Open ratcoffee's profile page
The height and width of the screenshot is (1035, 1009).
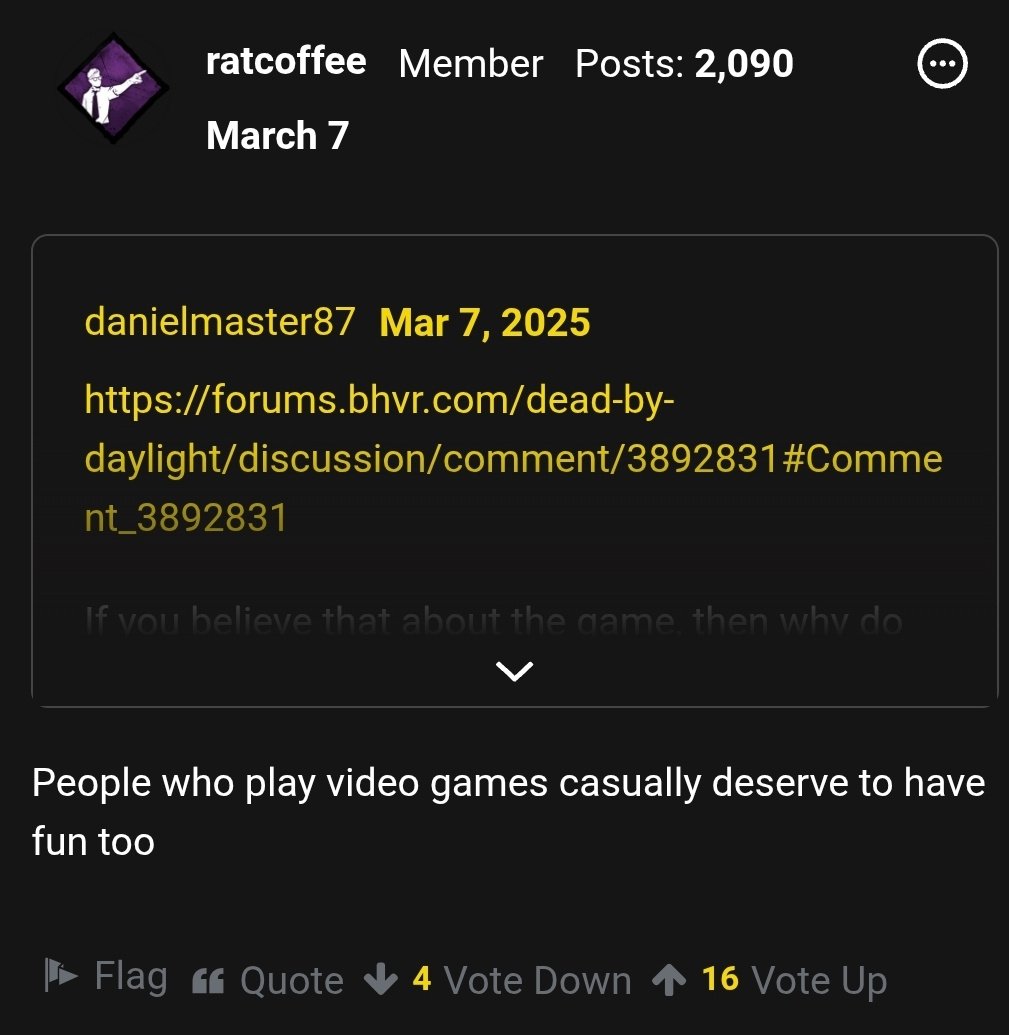coord(286,62)
